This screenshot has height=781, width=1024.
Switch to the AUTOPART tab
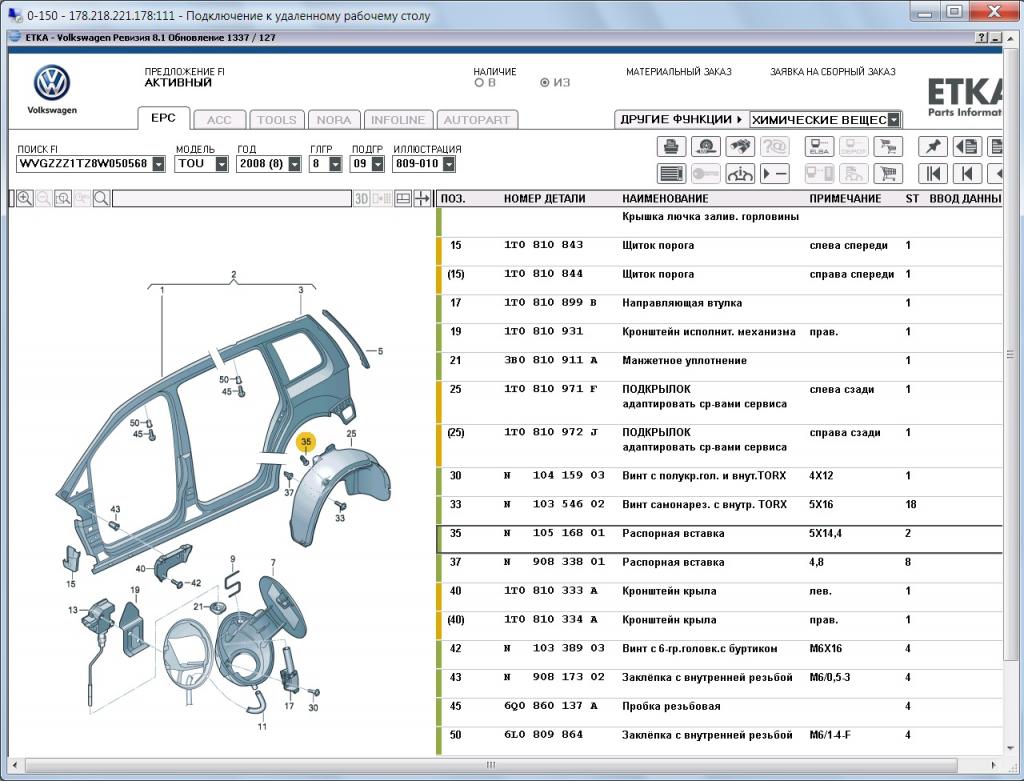click(x=477, y=120)
